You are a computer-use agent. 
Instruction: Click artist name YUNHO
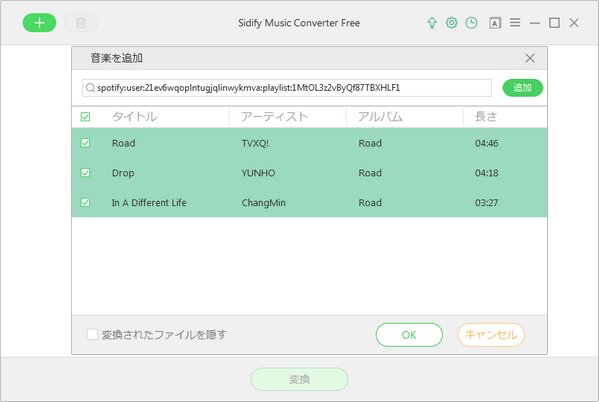pyautogui.click(x=258, y=173)
